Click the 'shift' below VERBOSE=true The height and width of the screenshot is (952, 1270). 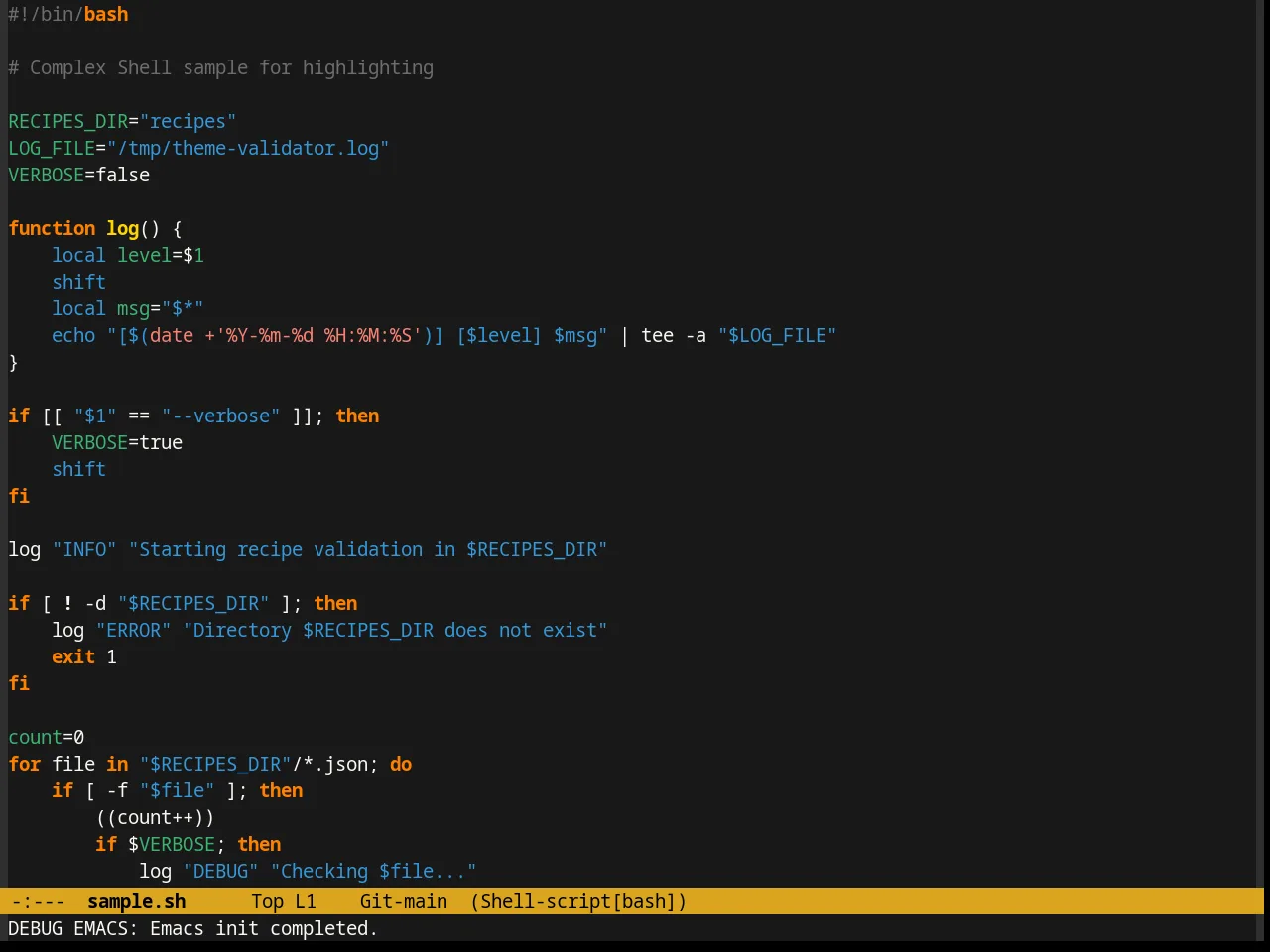(x=78, y=469)
